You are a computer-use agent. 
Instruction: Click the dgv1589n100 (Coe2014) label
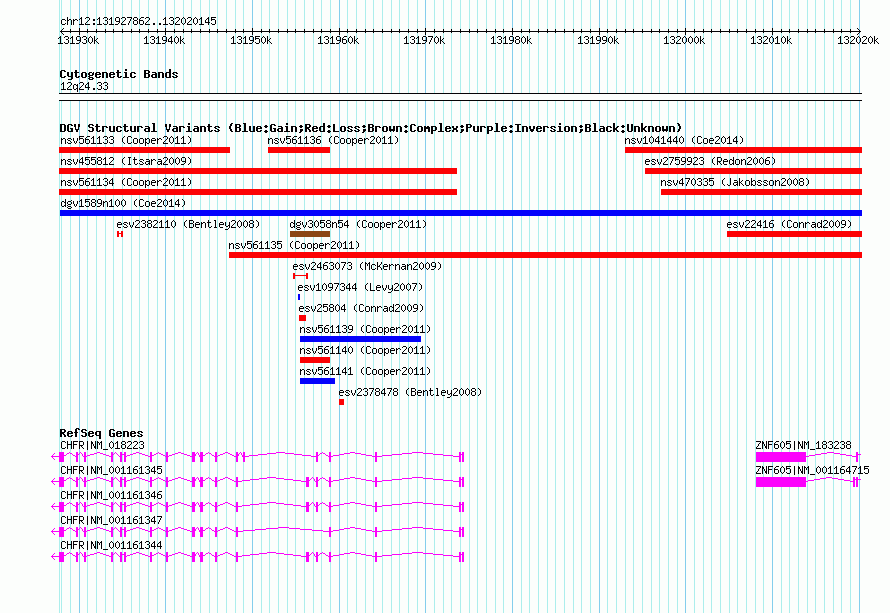tap(123, 203)
